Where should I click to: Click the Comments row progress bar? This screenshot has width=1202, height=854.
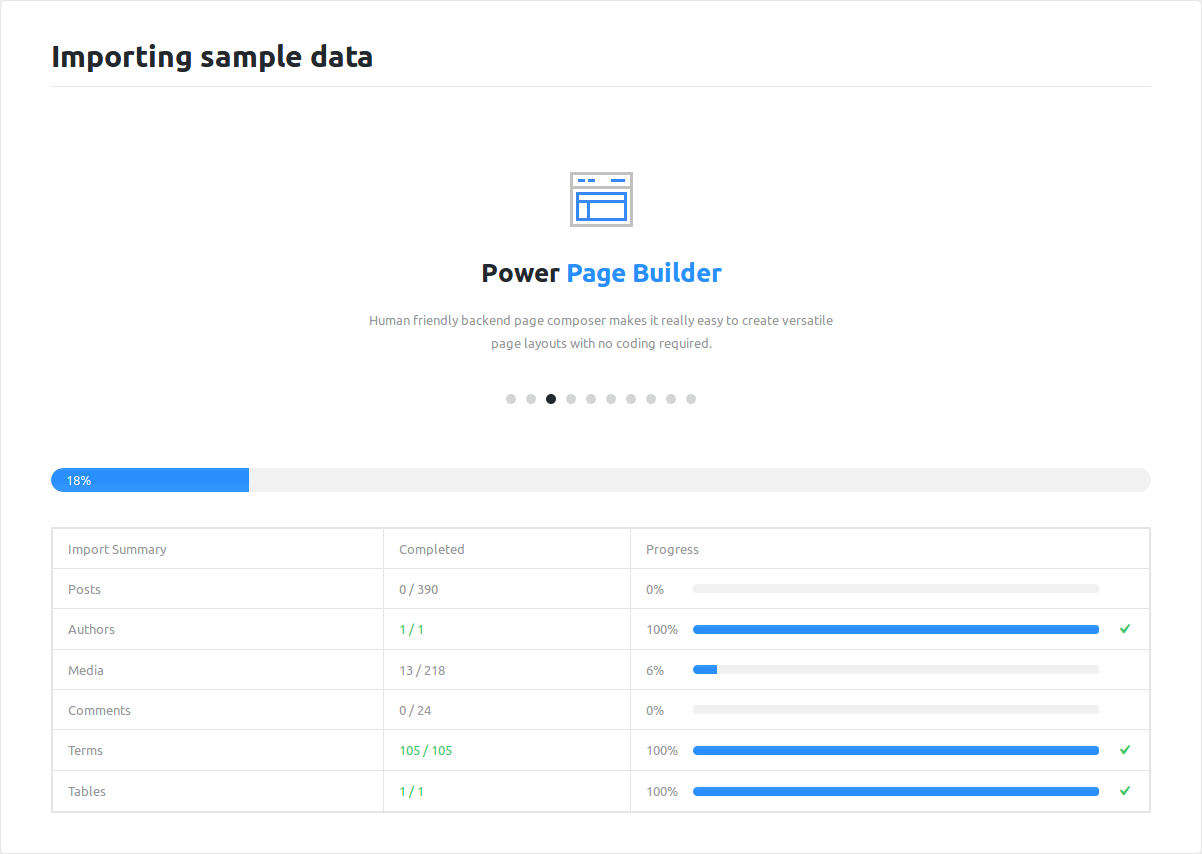pyautogui.click(x=896, y=710)
